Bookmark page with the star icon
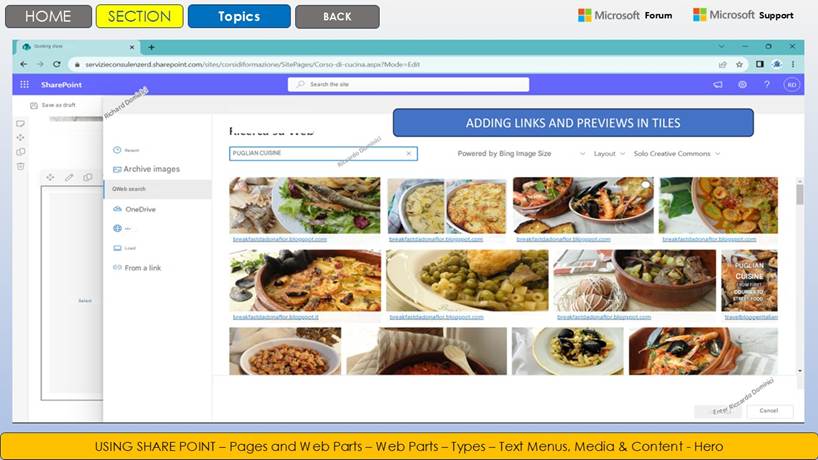Screen dimensions: 818x460 [x=739, y=65]
